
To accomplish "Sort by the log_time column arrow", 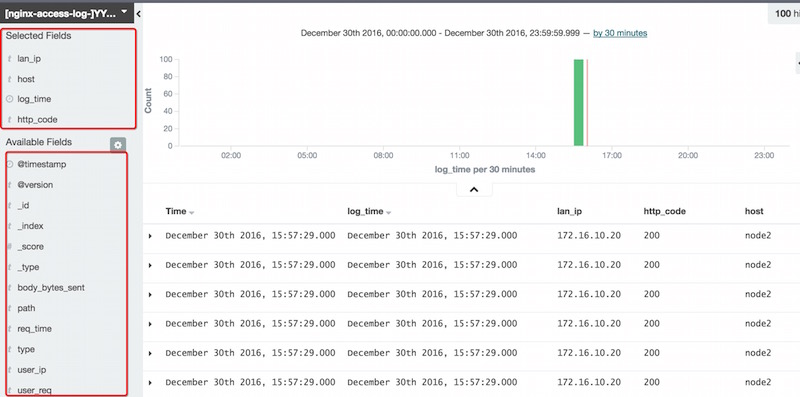I will click(x=388, y=212).
